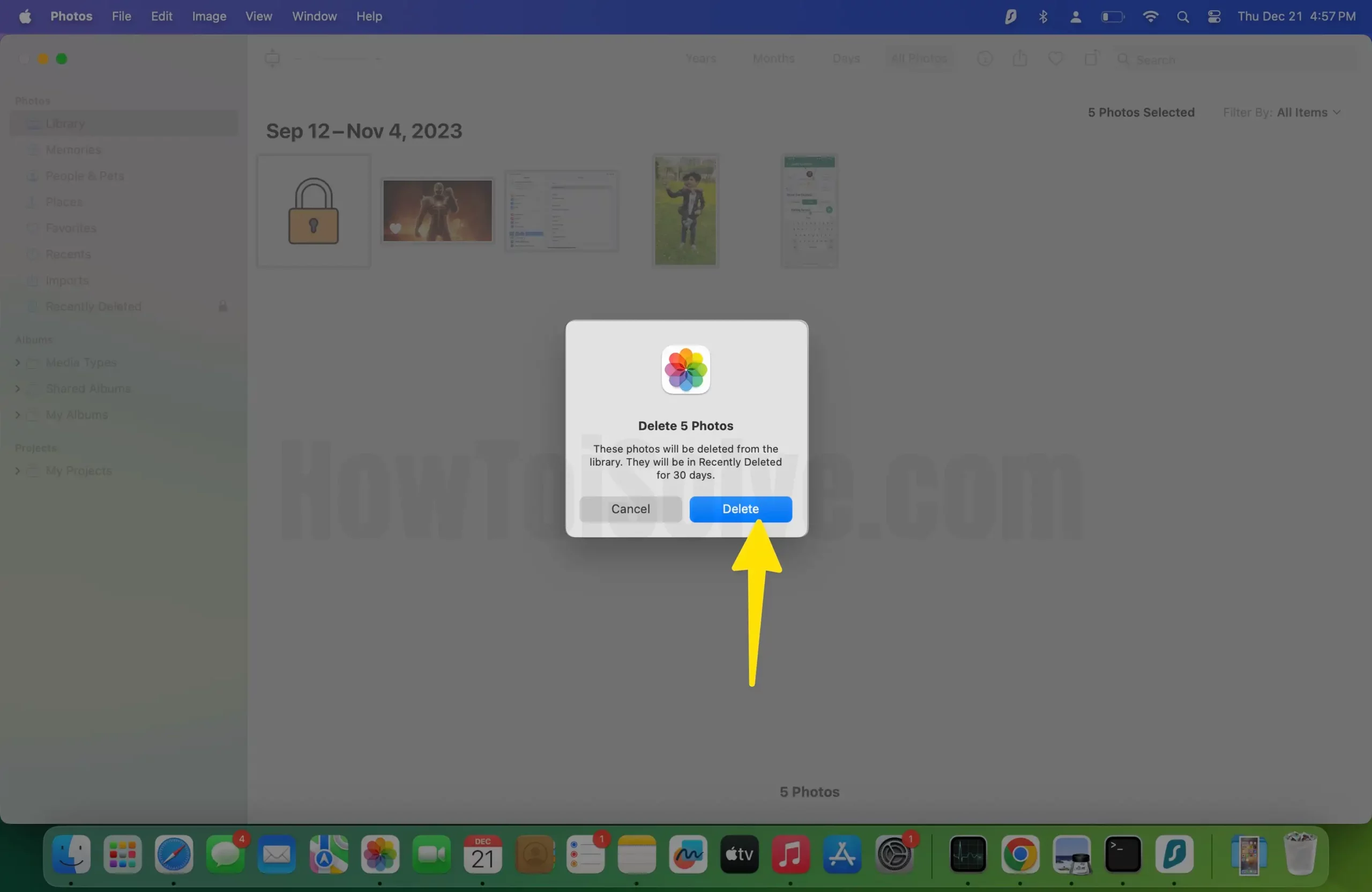The width and height of the screenshot is (1372, 892).
Task: Click the Bluetooth status icon
Action: [x=1043, y=16]
